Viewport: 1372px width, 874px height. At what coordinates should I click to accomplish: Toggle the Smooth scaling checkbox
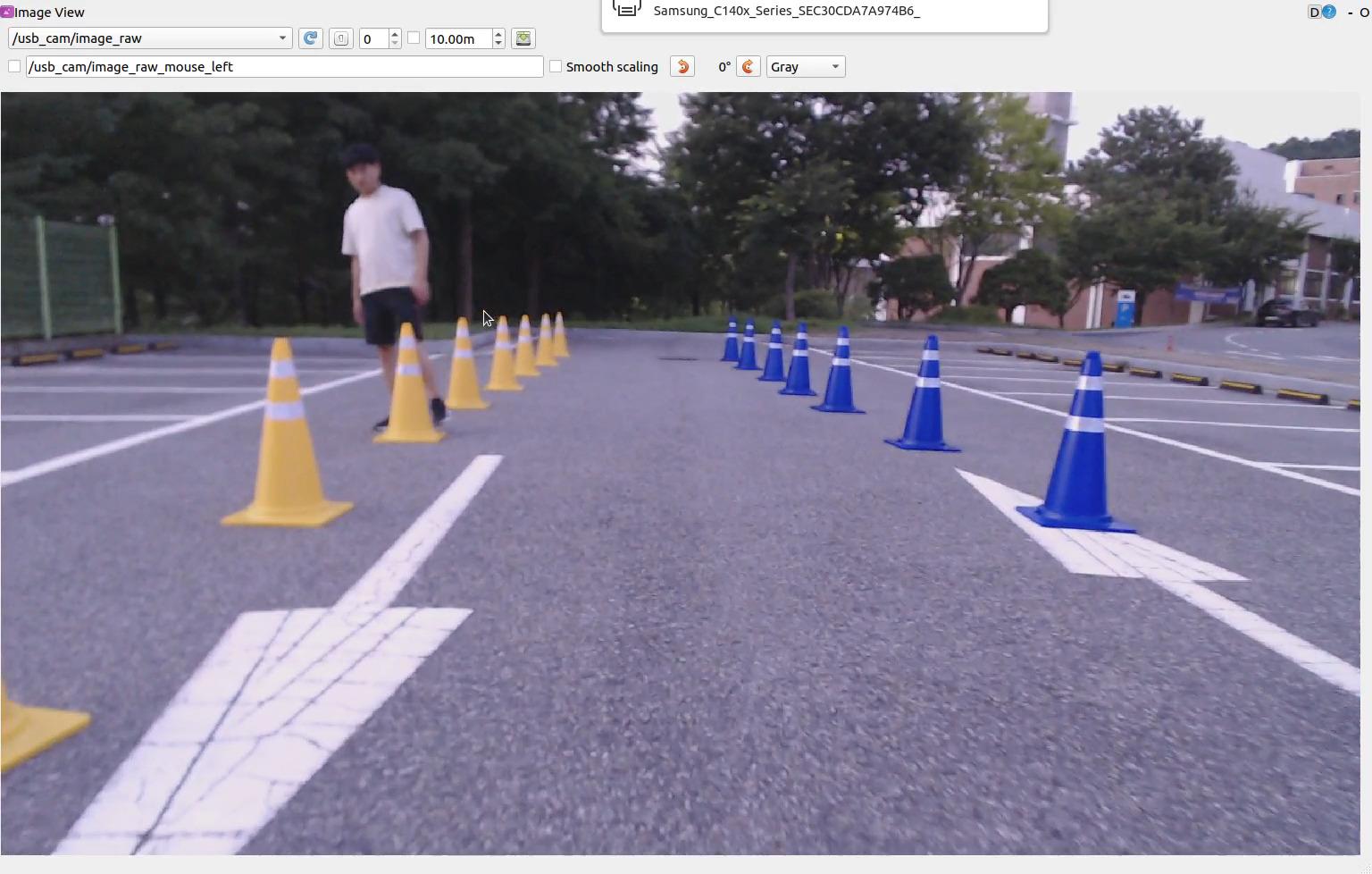tap(556, 67)
